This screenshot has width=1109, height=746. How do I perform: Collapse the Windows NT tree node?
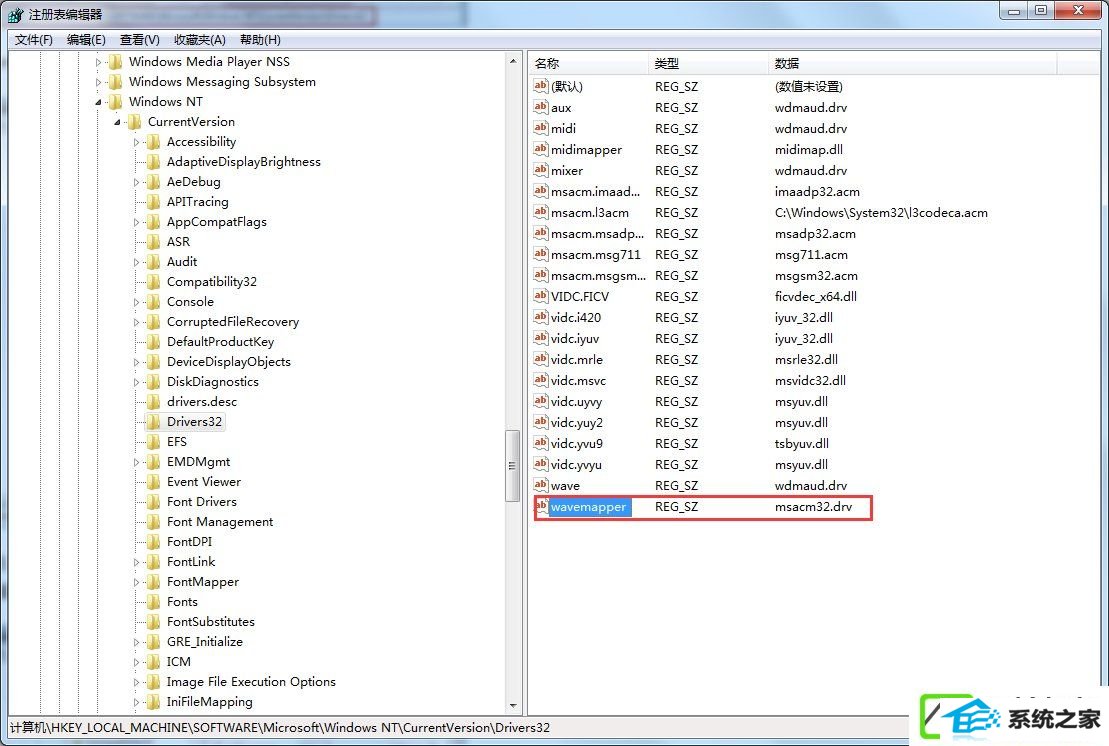pyautogui.click(x=98, y=102)
